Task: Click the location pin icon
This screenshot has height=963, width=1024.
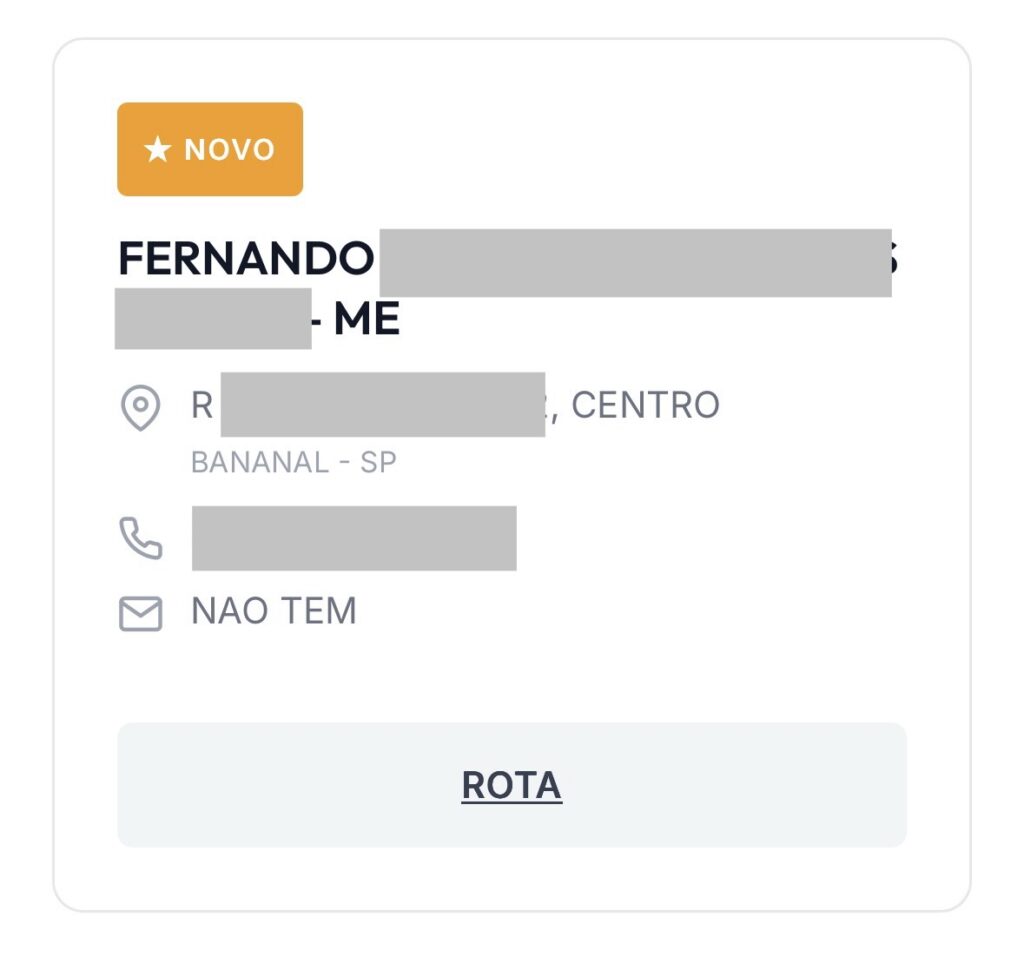Action: click(140, 408)
